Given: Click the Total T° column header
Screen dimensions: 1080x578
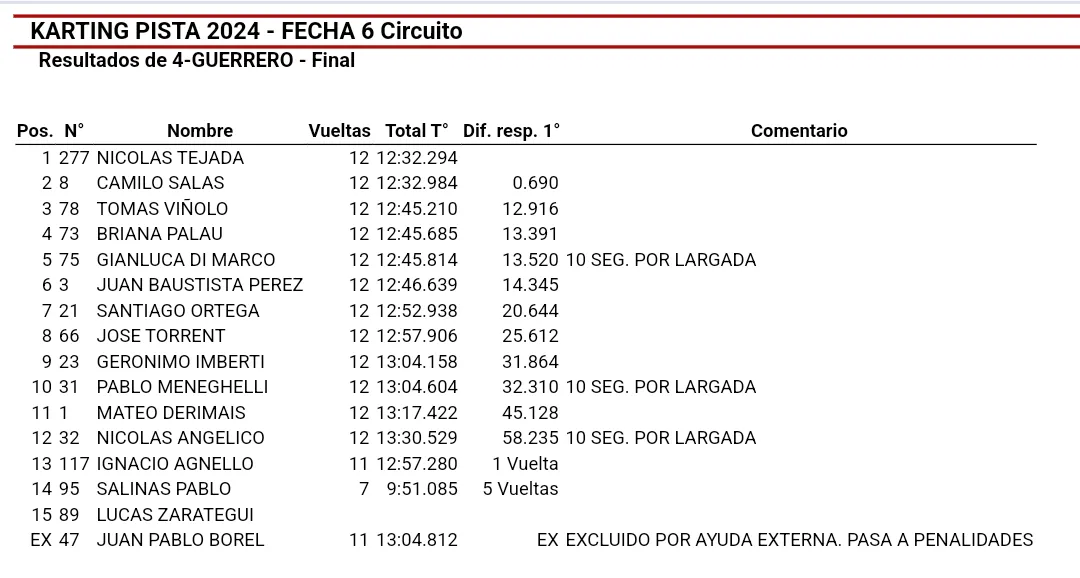Looking at the screenshot, I should (417, 131).
